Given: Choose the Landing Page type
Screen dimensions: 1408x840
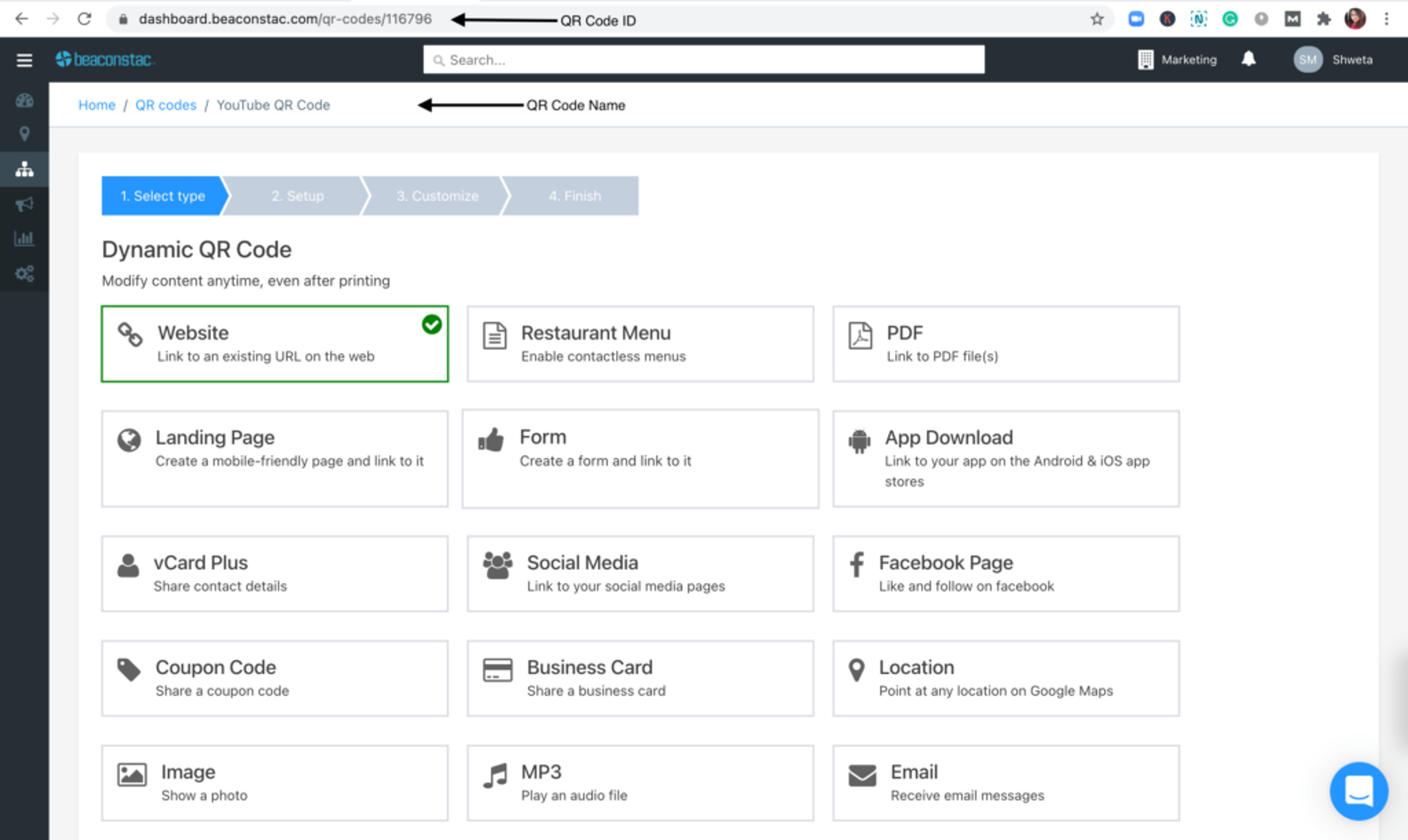Looking at the screenshot, I should [x=275, y=458].
